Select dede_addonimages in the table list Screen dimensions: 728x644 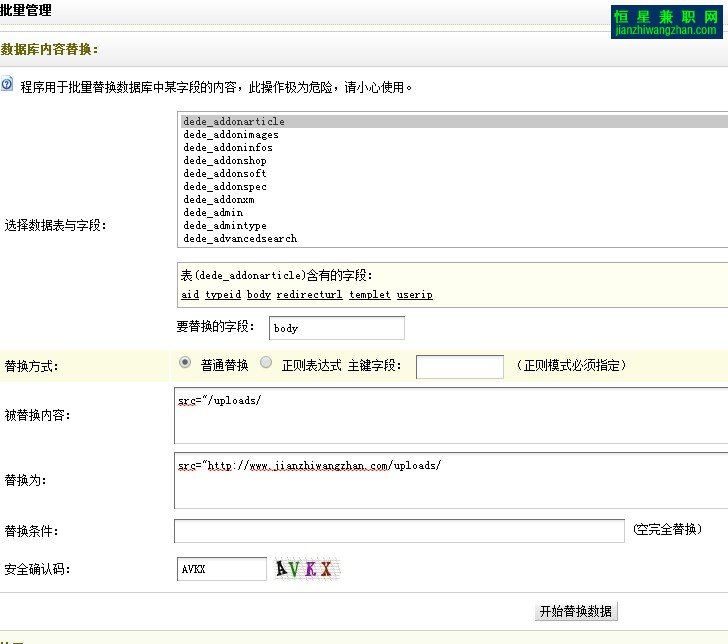(x=231, y=135)
